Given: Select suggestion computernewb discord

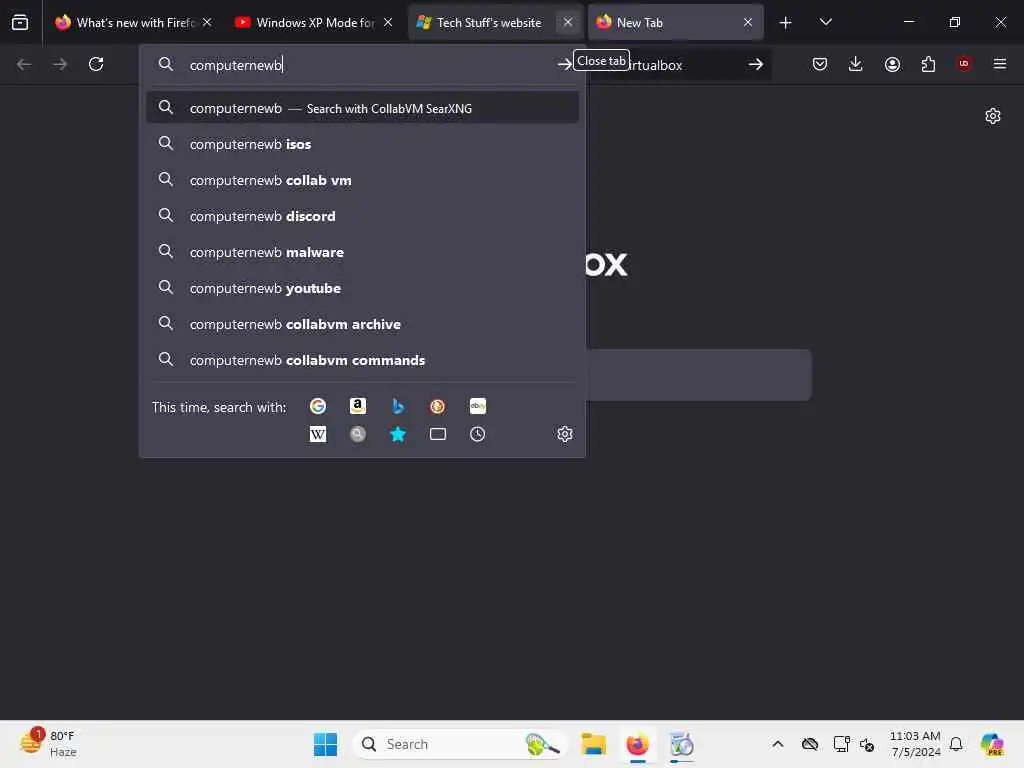Looking at the screenshot, I should click(362, 216).
